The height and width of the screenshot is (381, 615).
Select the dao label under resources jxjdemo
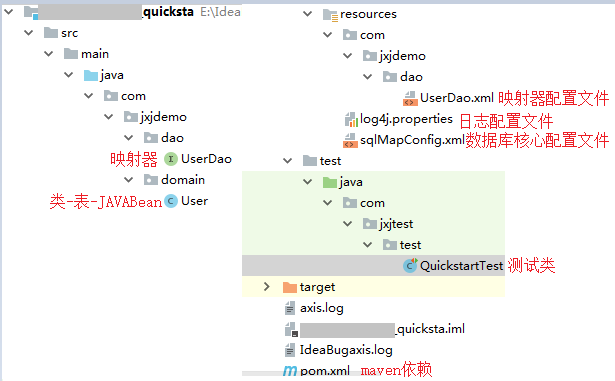[x=411, y=77]
